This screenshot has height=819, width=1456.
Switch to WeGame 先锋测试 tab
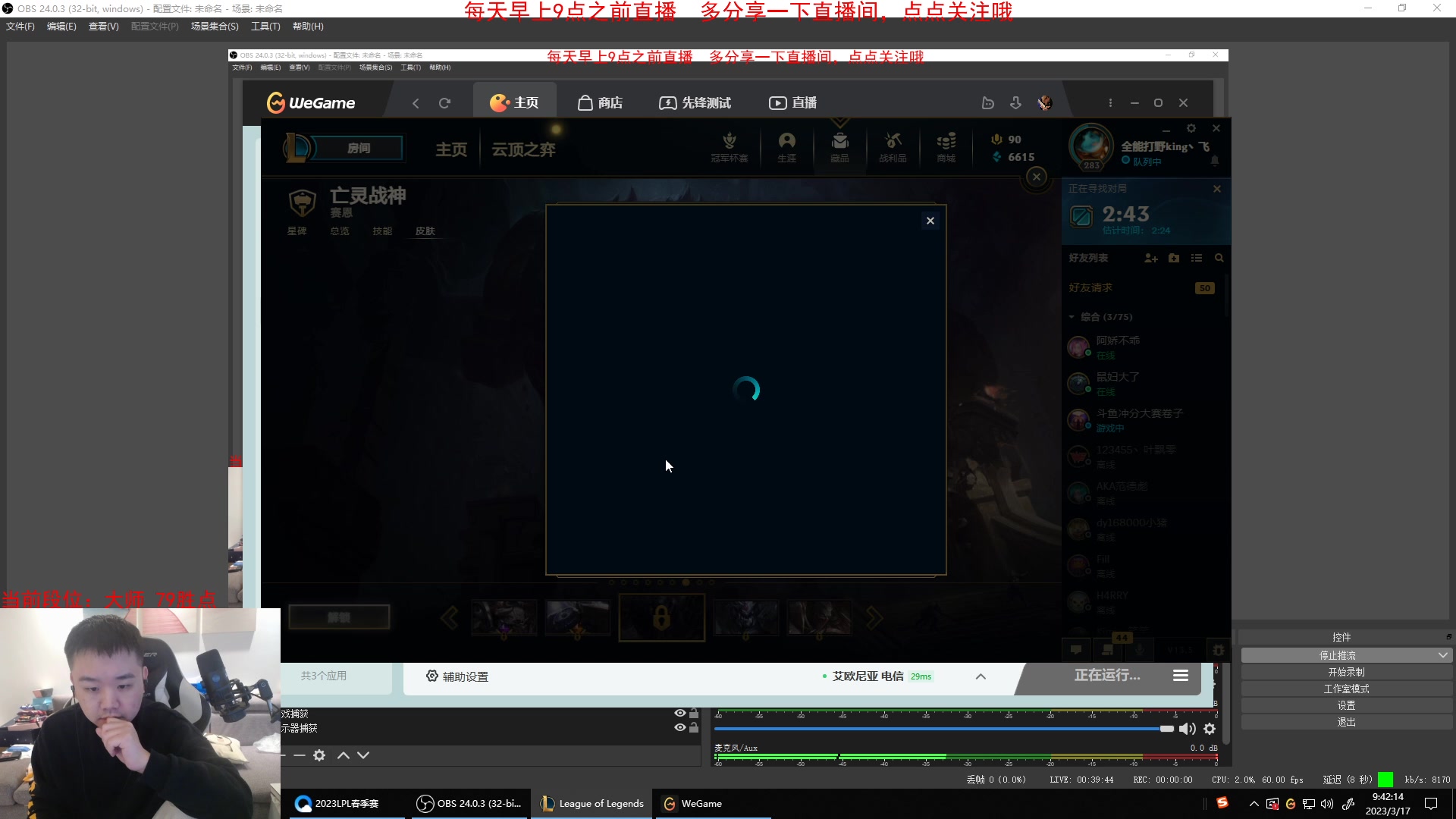(695, 103)
